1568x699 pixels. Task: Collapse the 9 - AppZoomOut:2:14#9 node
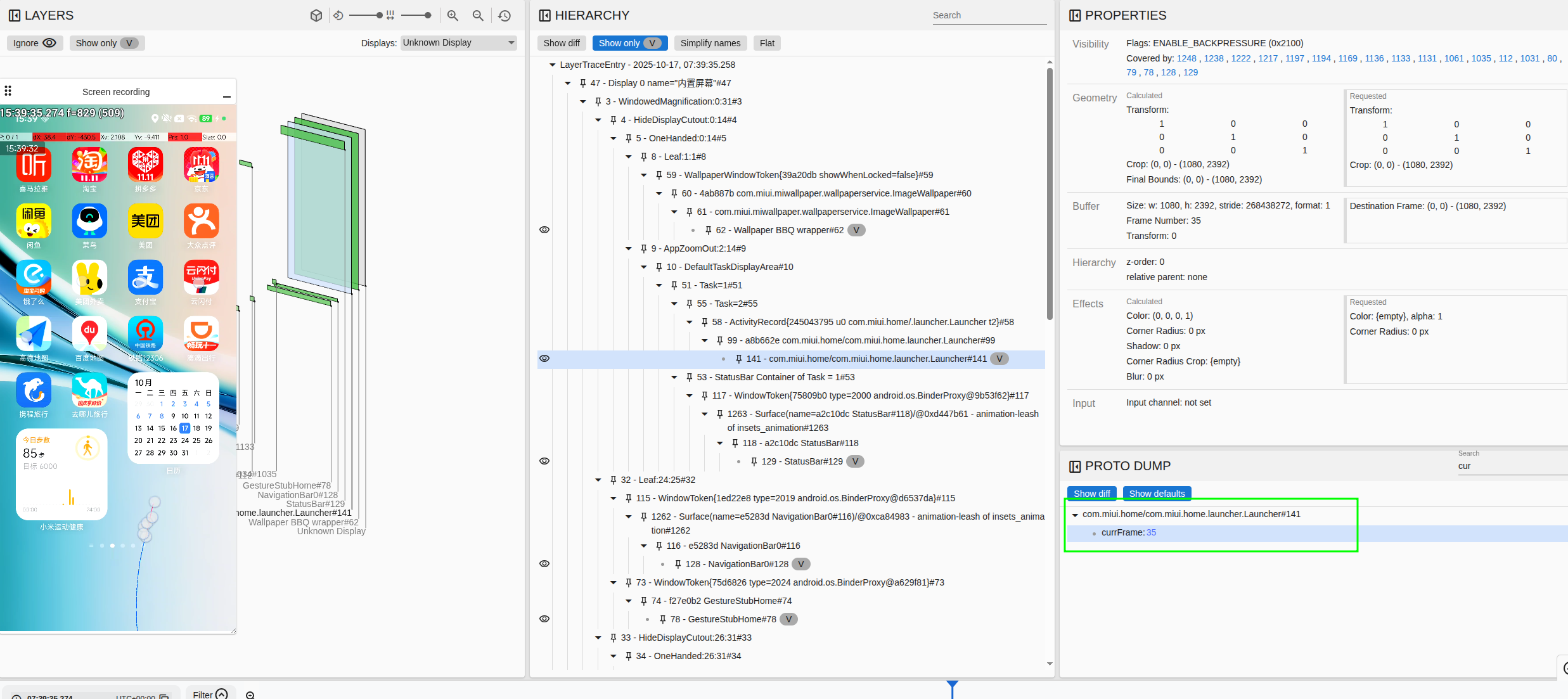629,248
